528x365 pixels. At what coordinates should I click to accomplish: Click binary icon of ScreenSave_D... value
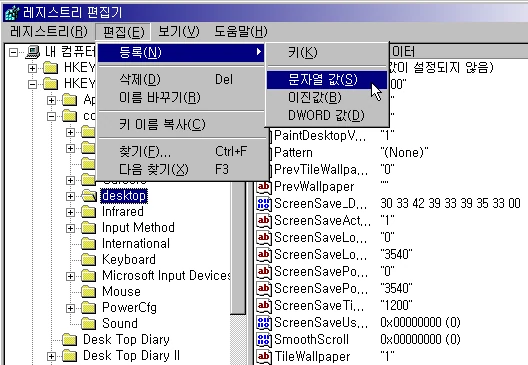click(264, 203)
